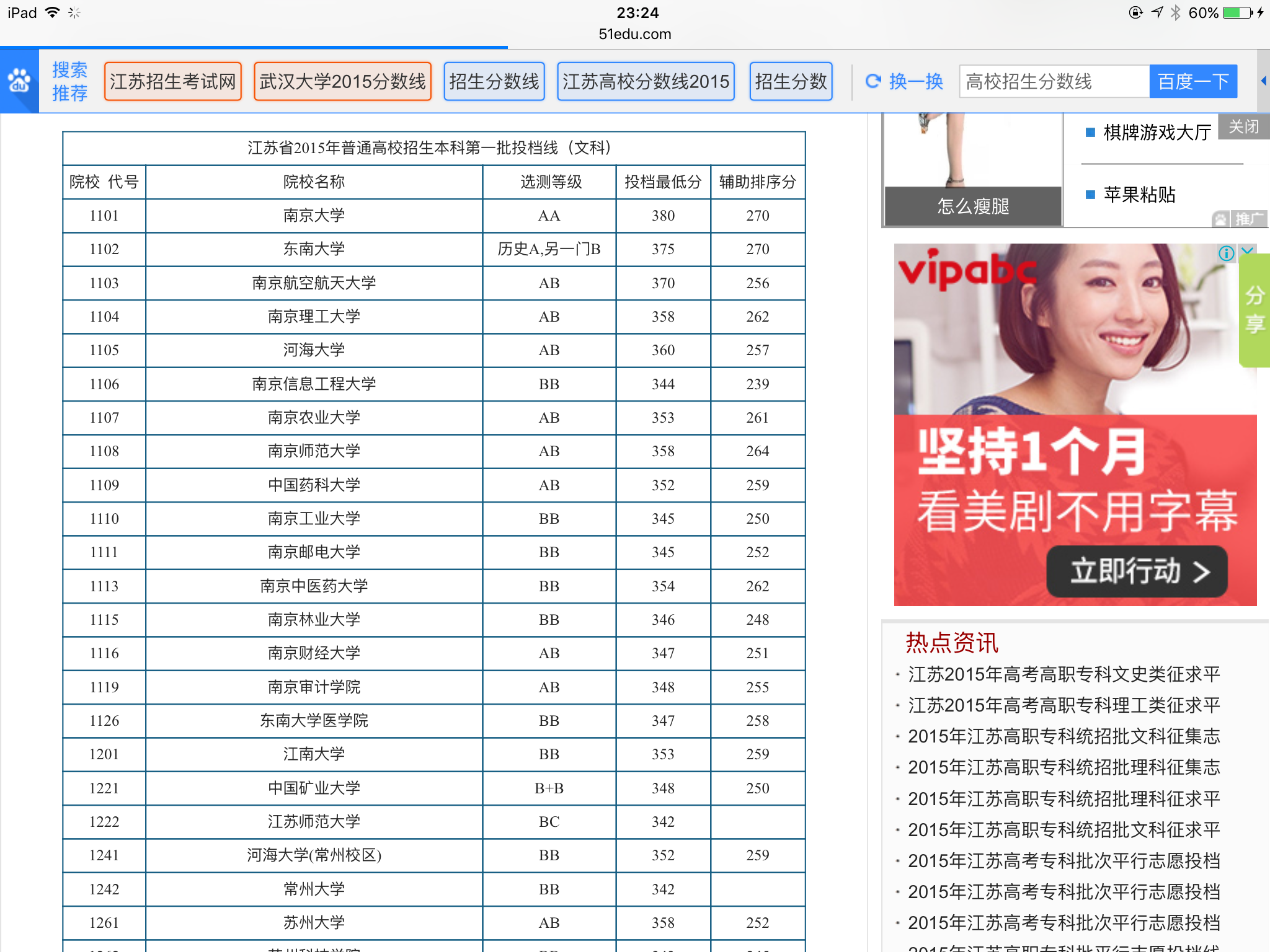
Task: Click the 怎么瘦腿 thumbnail caption
Action: (973, 206)
